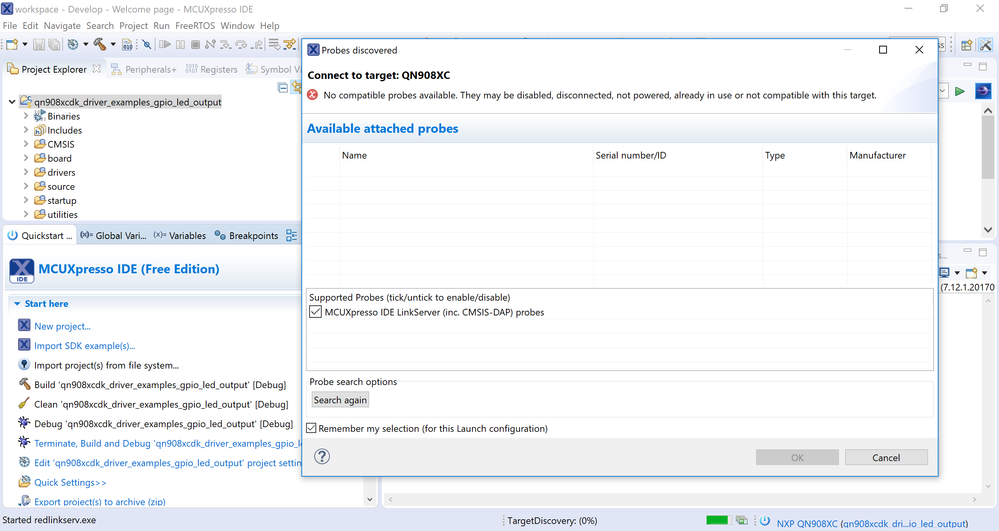The height and width of the screenshot is (531, 999).
Task: Select the startup folder in Project Explorer
Action: point(62,201)
